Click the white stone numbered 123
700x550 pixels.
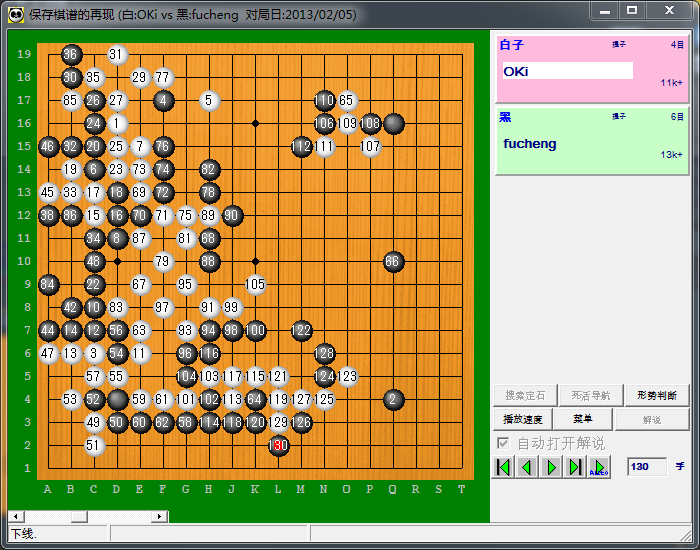pyautogui.click(x=347, y=376)
